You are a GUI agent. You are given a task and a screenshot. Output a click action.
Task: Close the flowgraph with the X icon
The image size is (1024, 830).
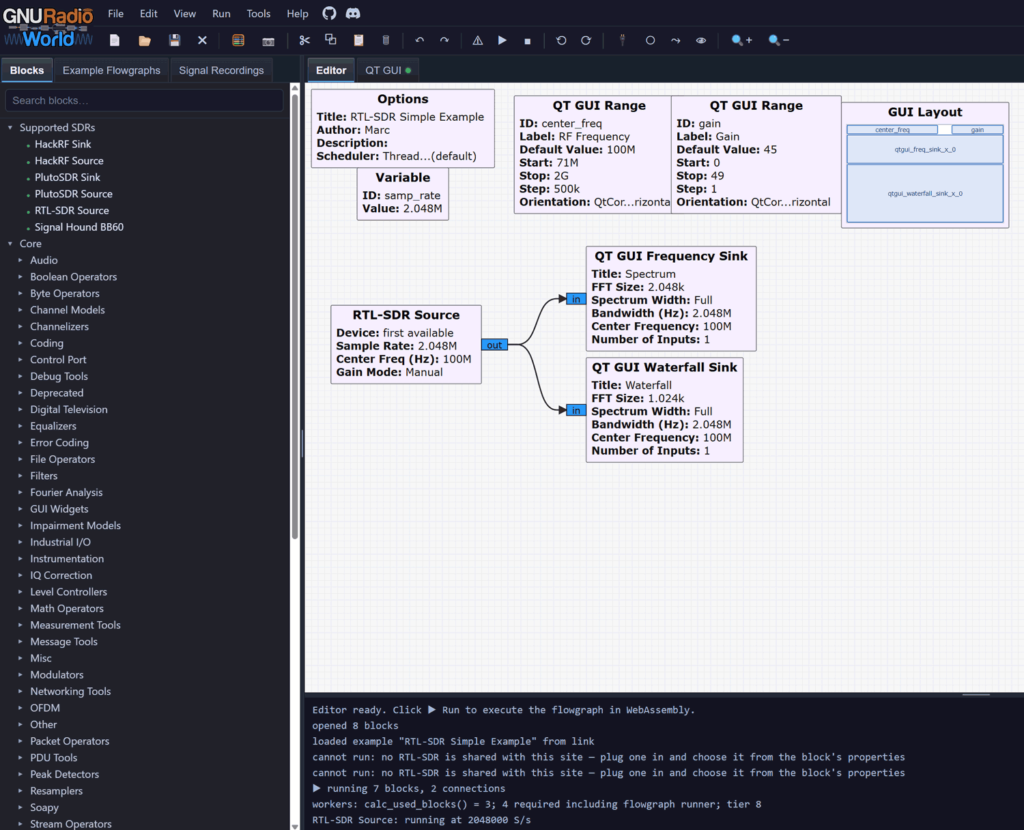[202, 40]
